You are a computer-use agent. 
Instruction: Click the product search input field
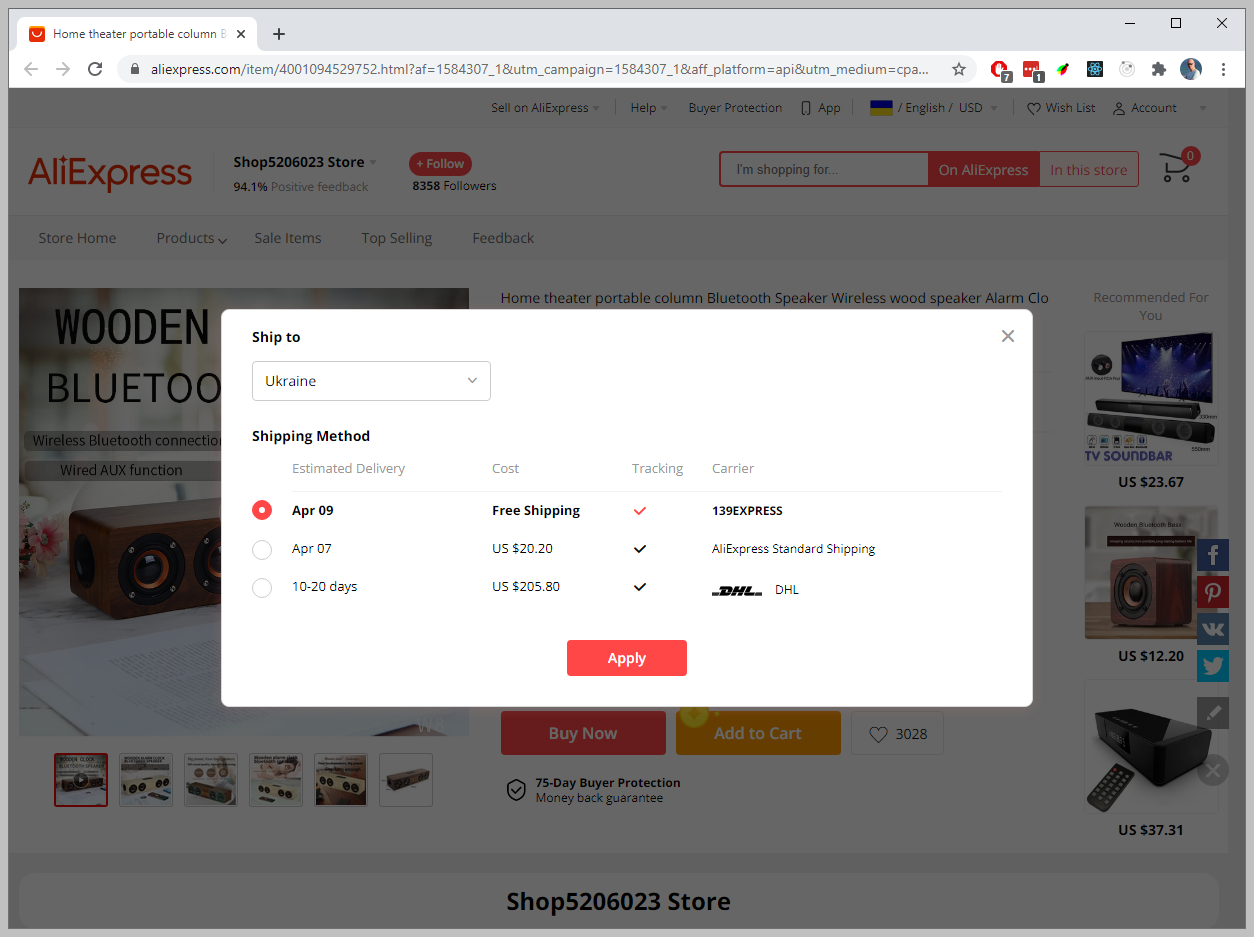pos(824,170)
